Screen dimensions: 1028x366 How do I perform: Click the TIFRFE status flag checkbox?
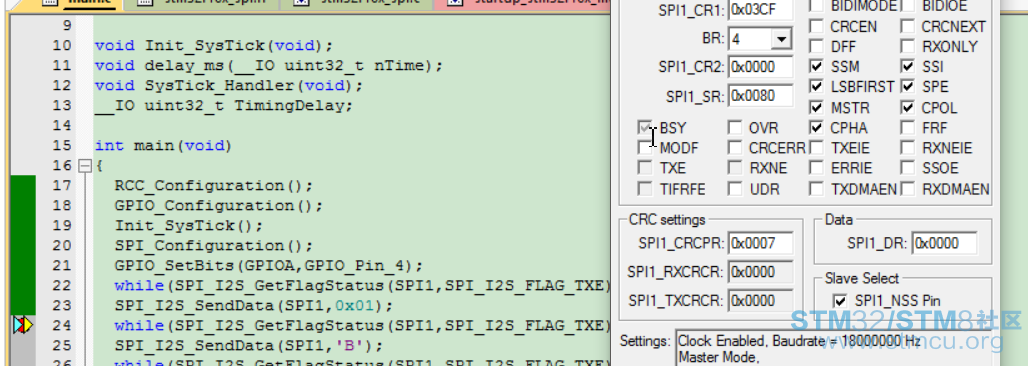pyautogui.click(x=645, y=189)
